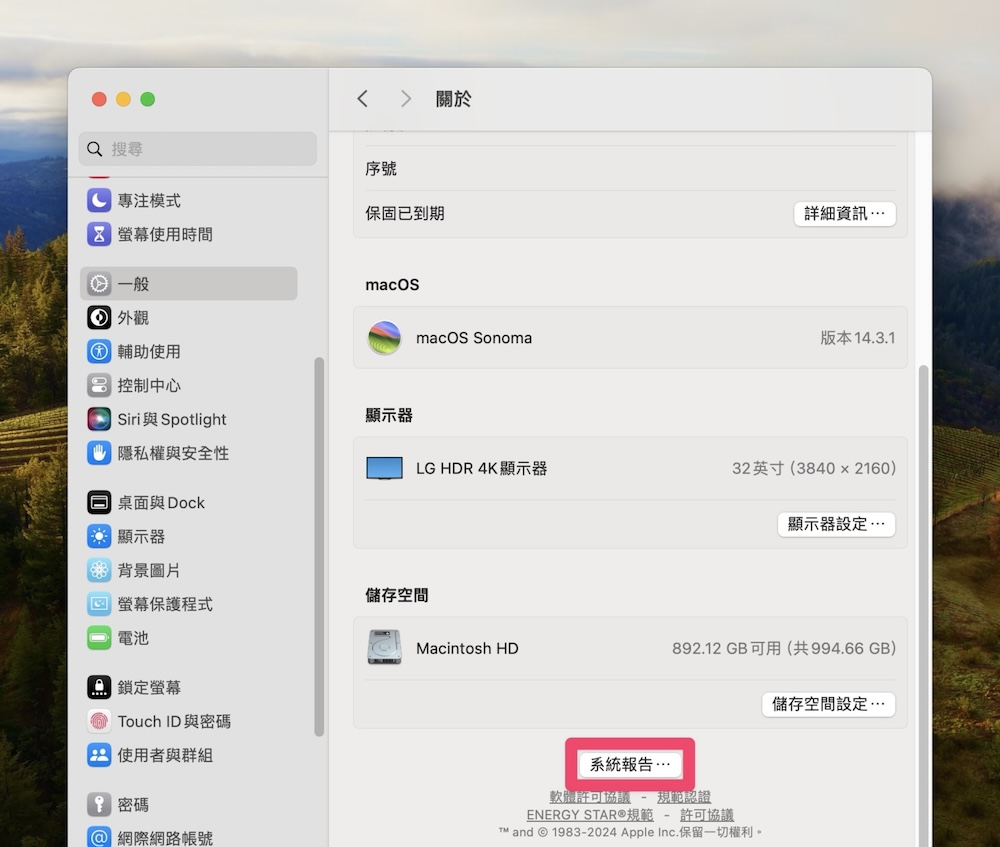Click 保固已到期 warranty status text
The image size is (1000, 847).
pos(404,213)
